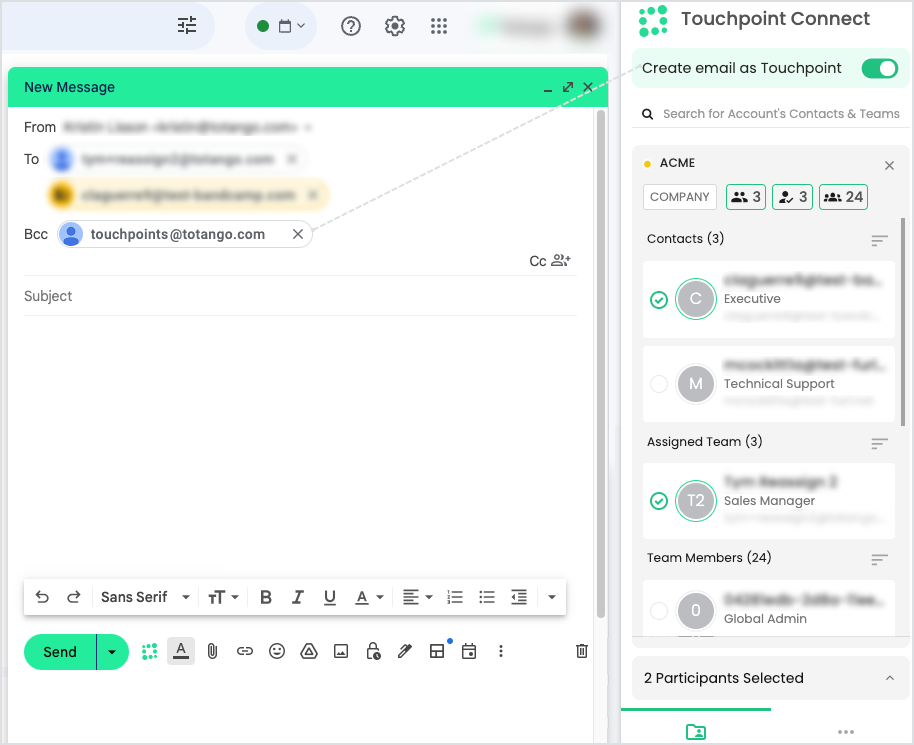Turn off Create email as Touchpoint switch
Image resolution: width=914 pixels, height=745 pixels.
[x=880, y=68]
